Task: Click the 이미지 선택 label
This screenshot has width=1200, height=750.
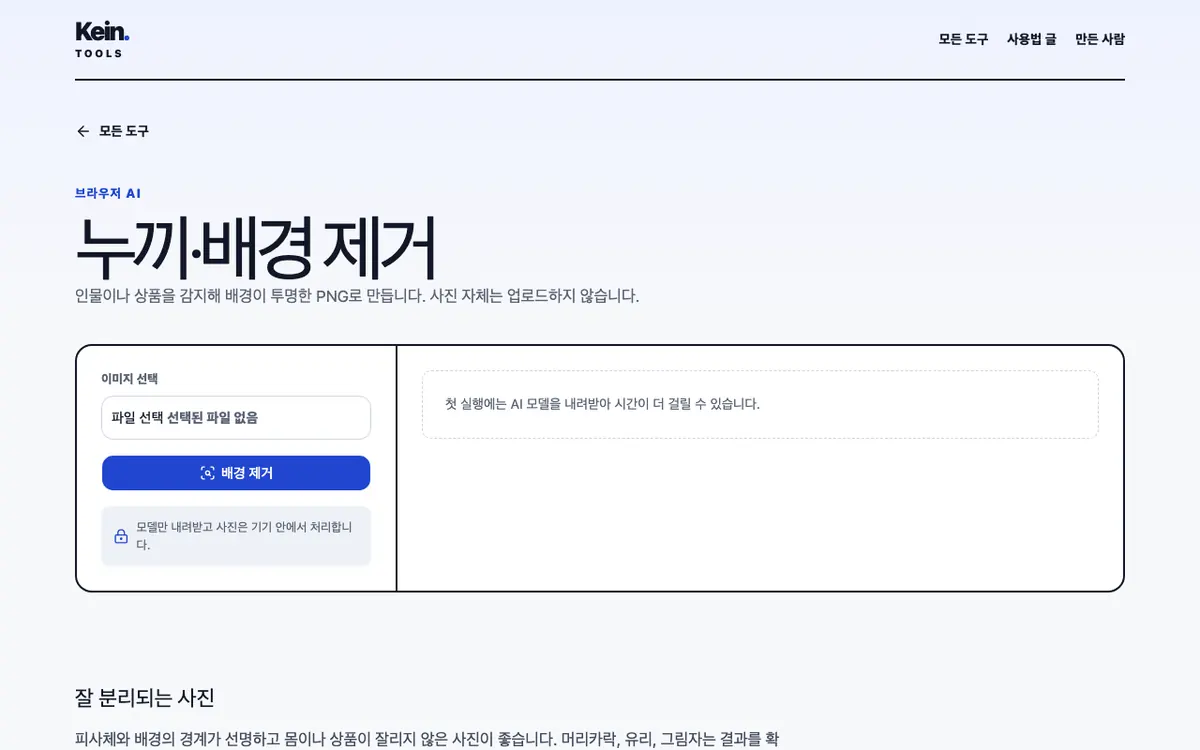Action: (130, 379)
